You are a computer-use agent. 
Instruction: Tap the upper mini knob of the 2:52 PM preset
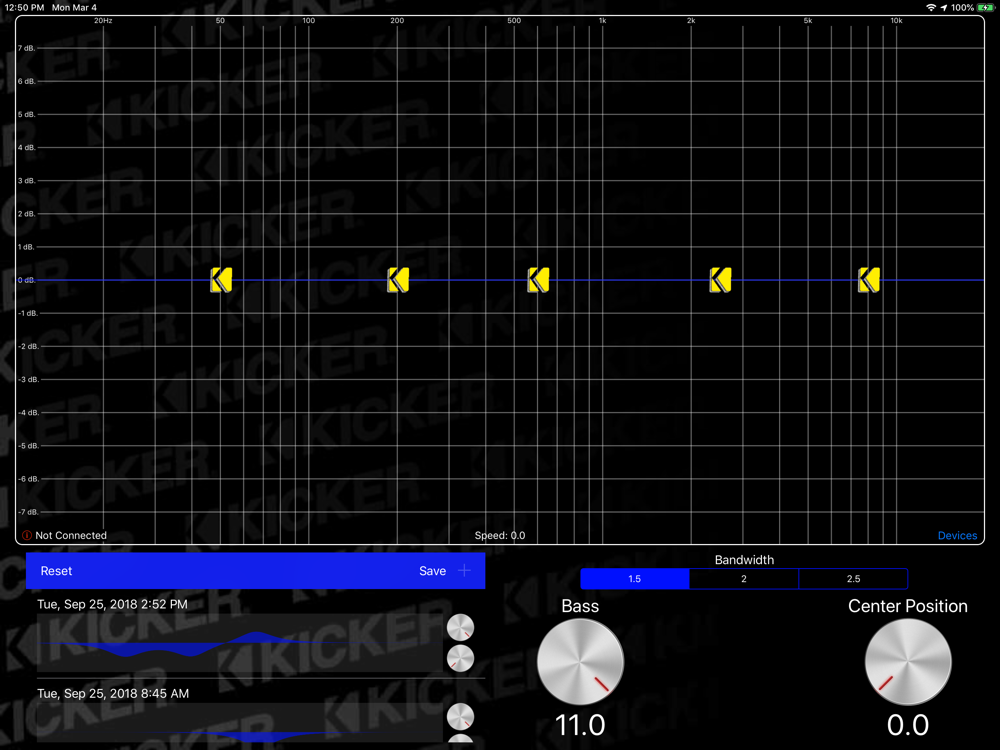[460, 628]
